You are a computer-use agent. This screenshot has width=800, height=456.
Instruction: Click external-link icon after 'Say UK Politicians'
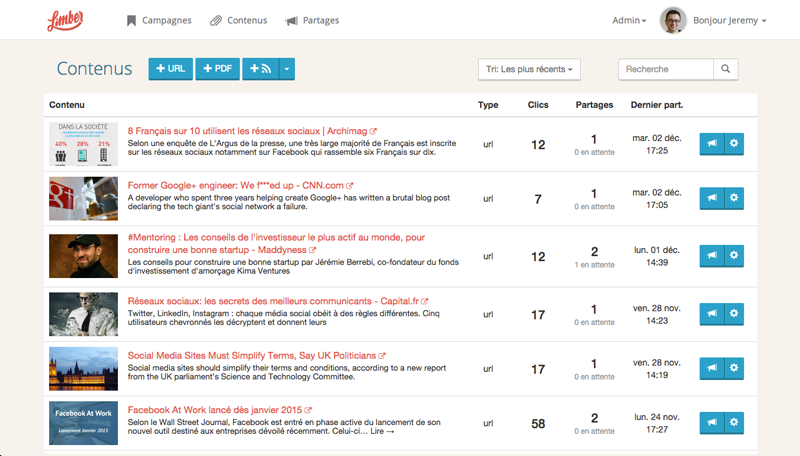coord(382,356)
